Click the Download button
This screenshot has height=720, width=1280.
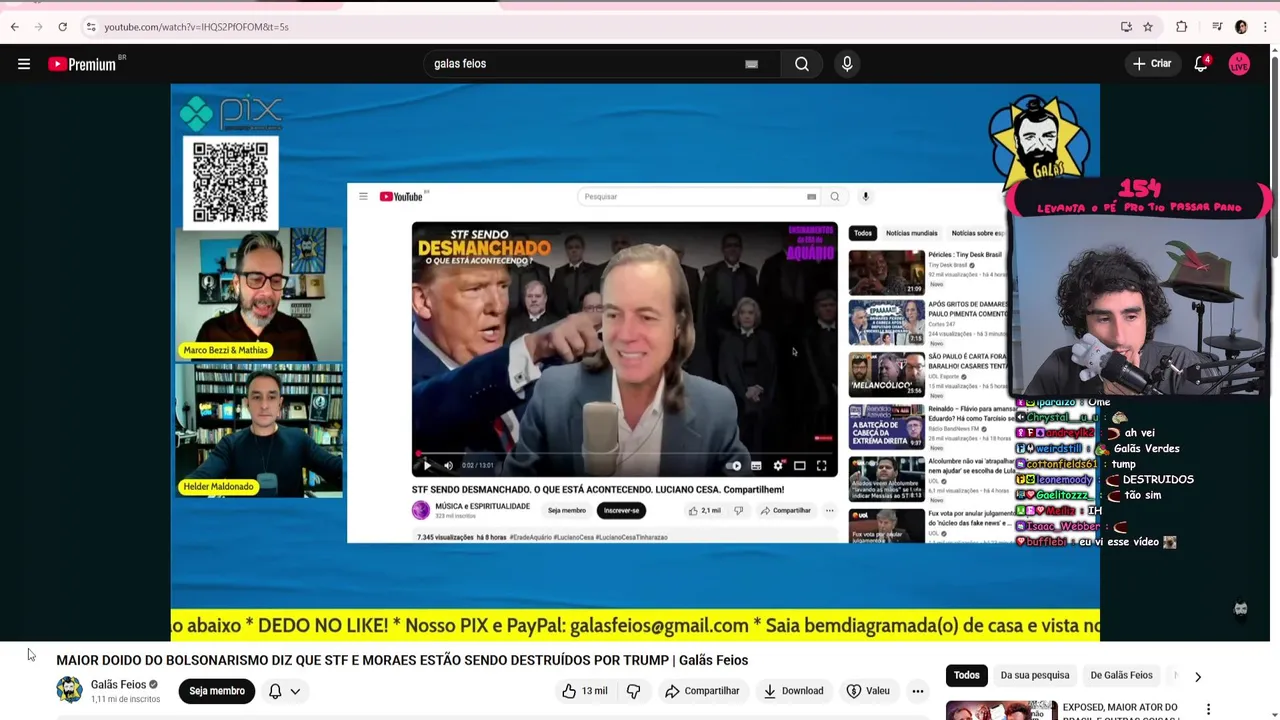pyautogui.click(x=793, y=691)
